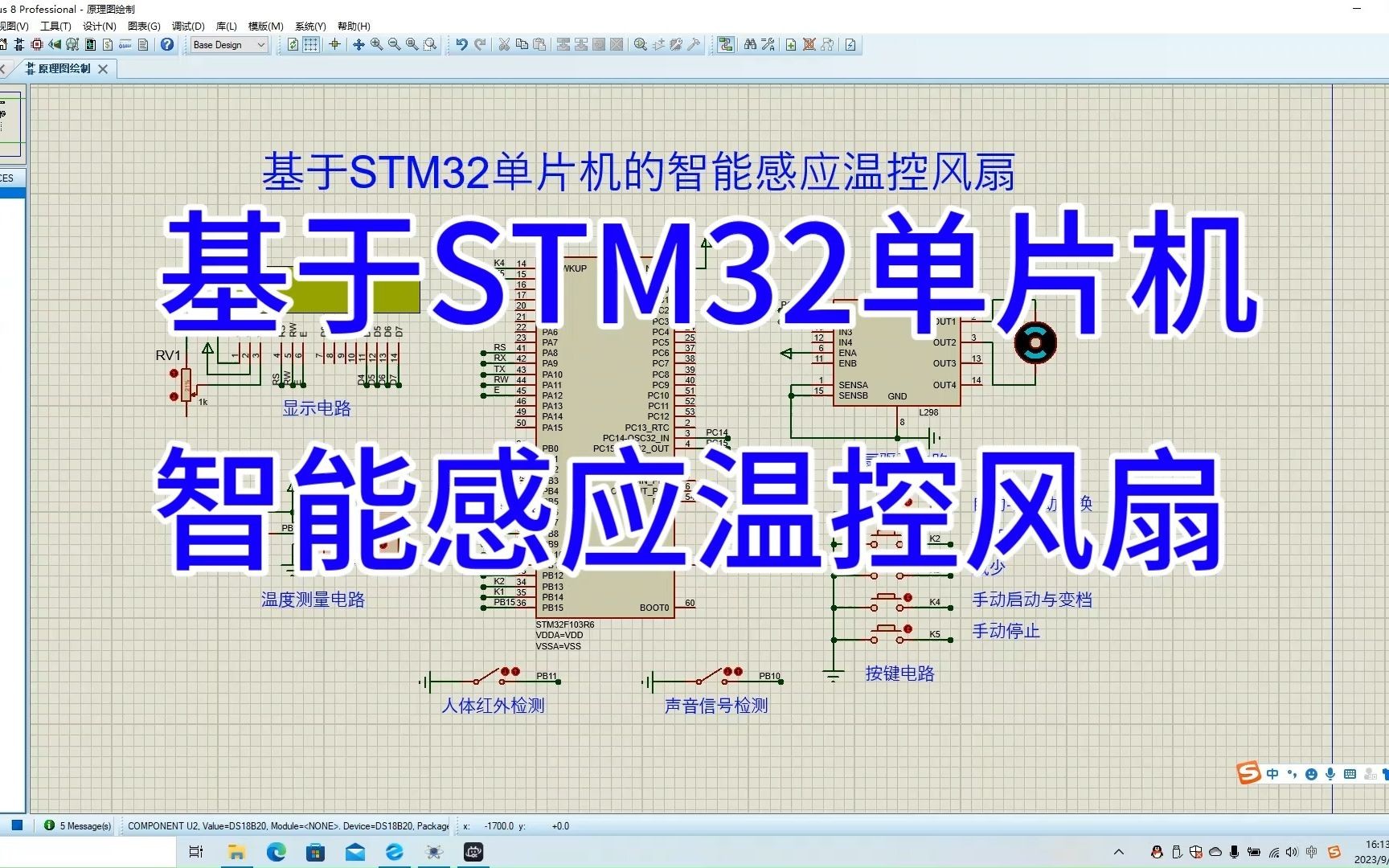
Task: Open the PCB Layout module icon
Action: click(37, 44)
